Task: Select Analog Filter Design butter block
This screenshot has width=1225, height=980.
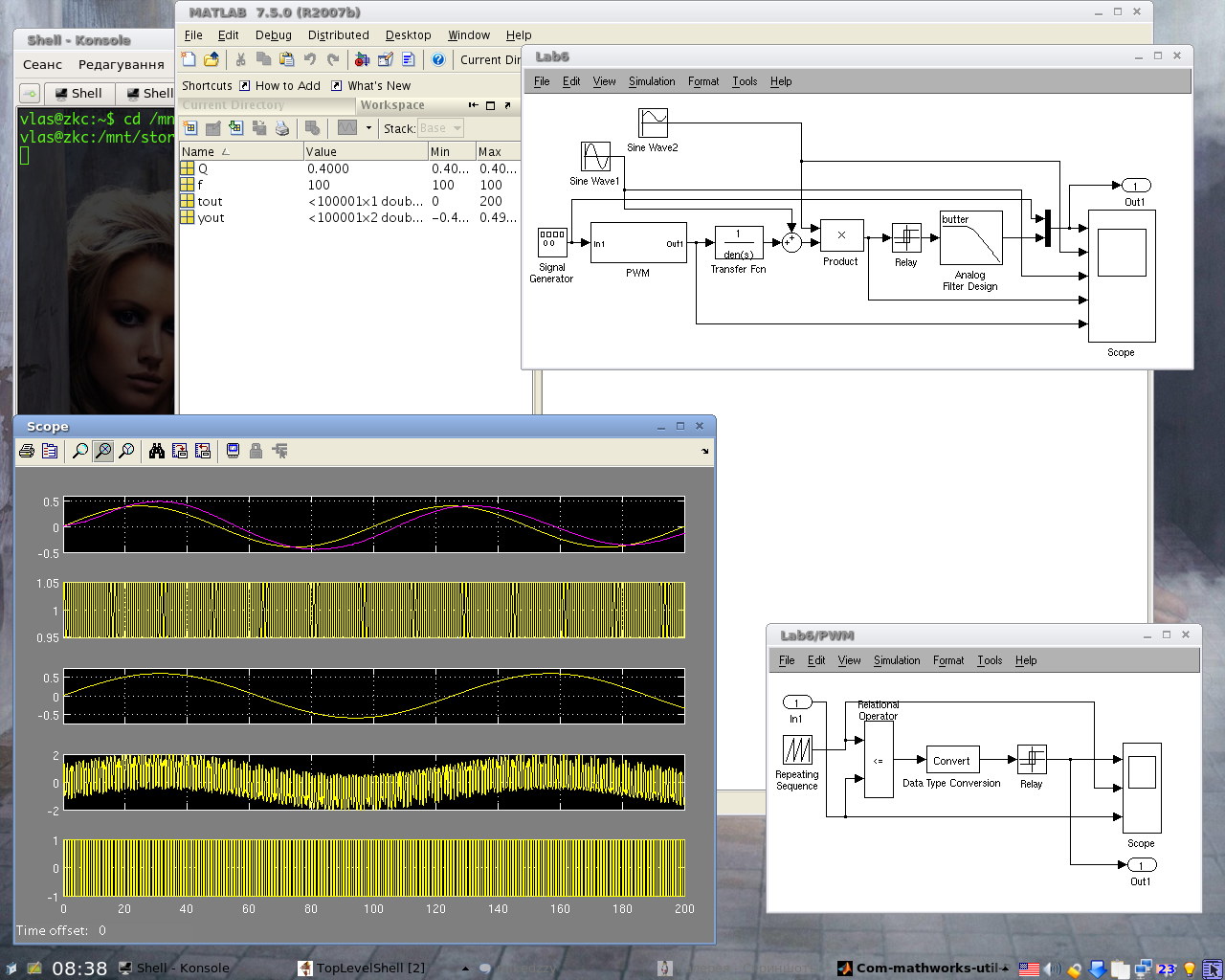Action: click(971, 238)
